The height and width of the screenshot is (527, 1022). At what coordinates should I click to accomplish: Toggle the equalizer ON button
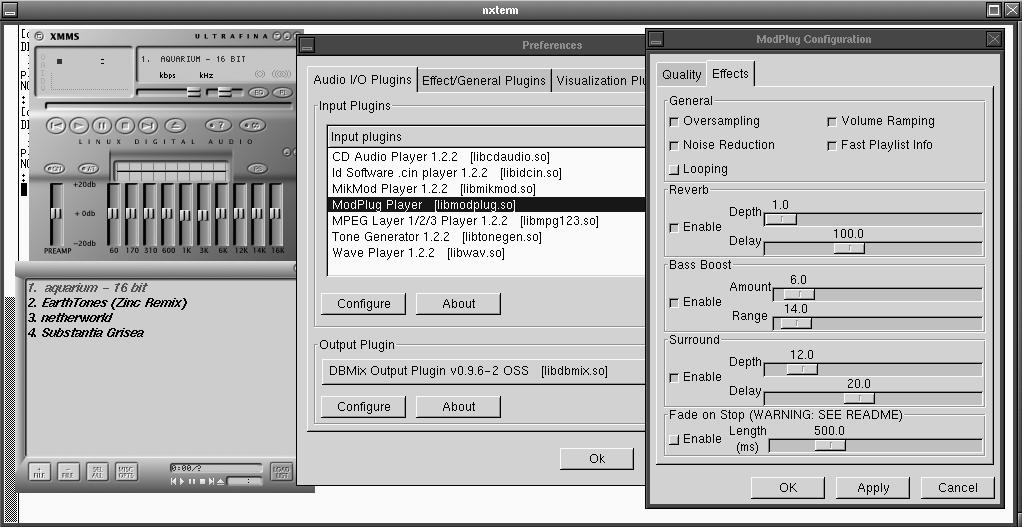(56, 168)
